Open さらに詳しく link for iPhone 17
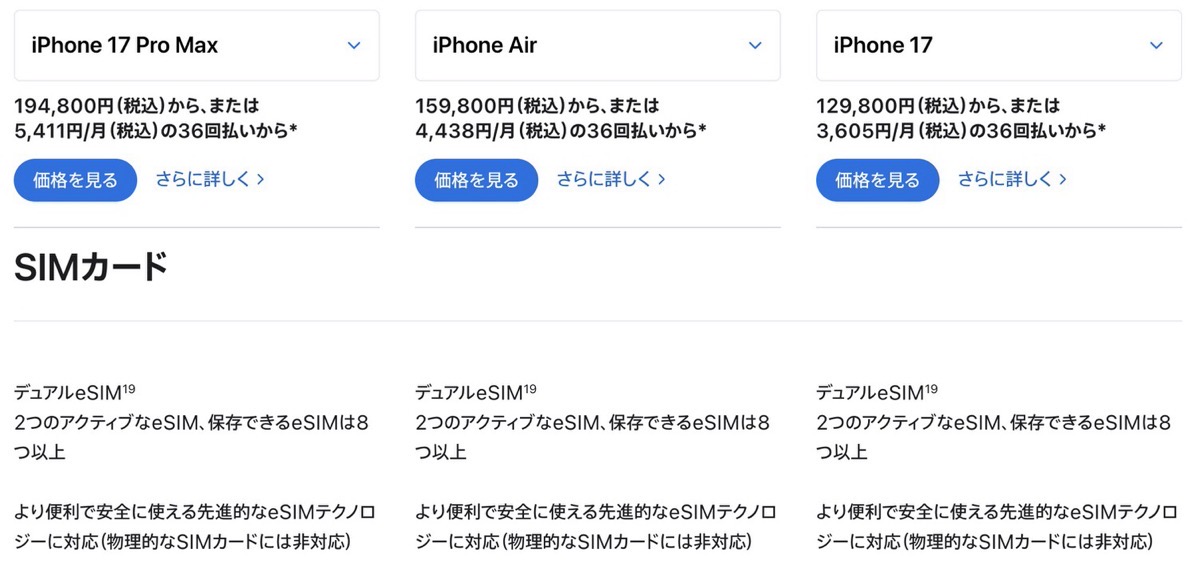Image resolution: width=1198 pixels, height=576 pixels. pos(1012,179)
